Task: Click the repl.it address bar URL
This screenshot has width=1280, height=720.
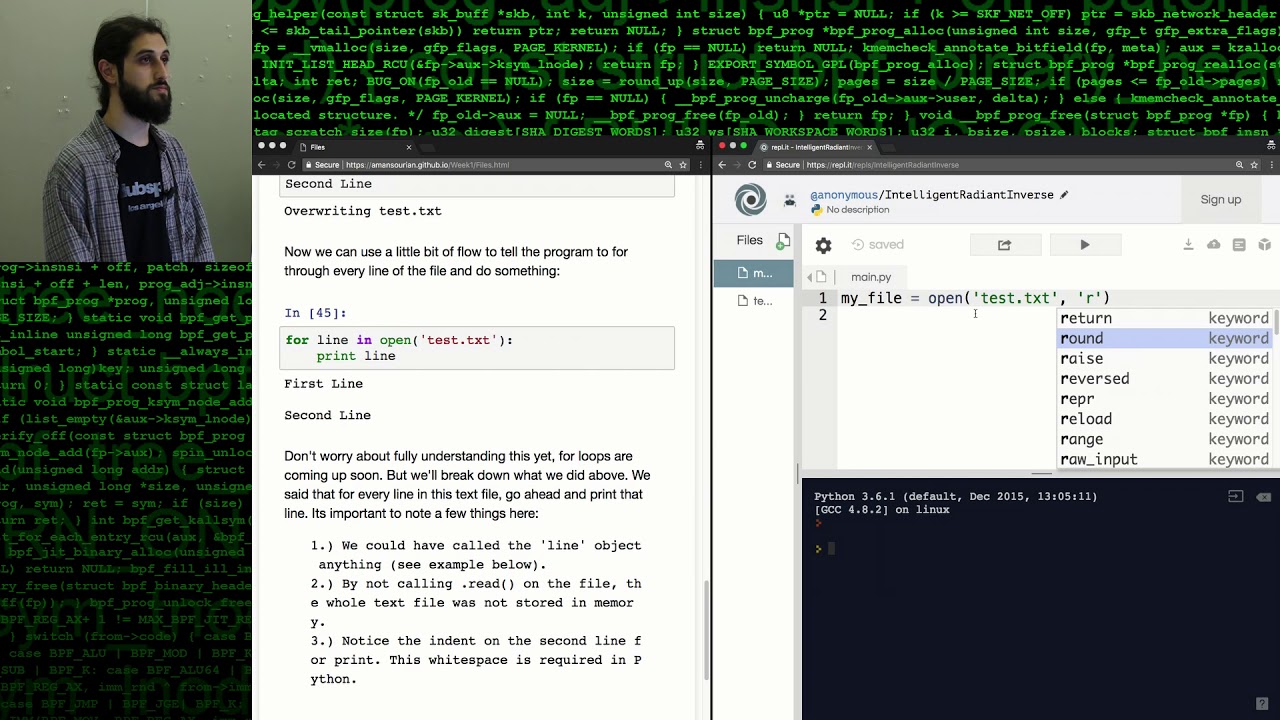Action: [x=882, y=165]
